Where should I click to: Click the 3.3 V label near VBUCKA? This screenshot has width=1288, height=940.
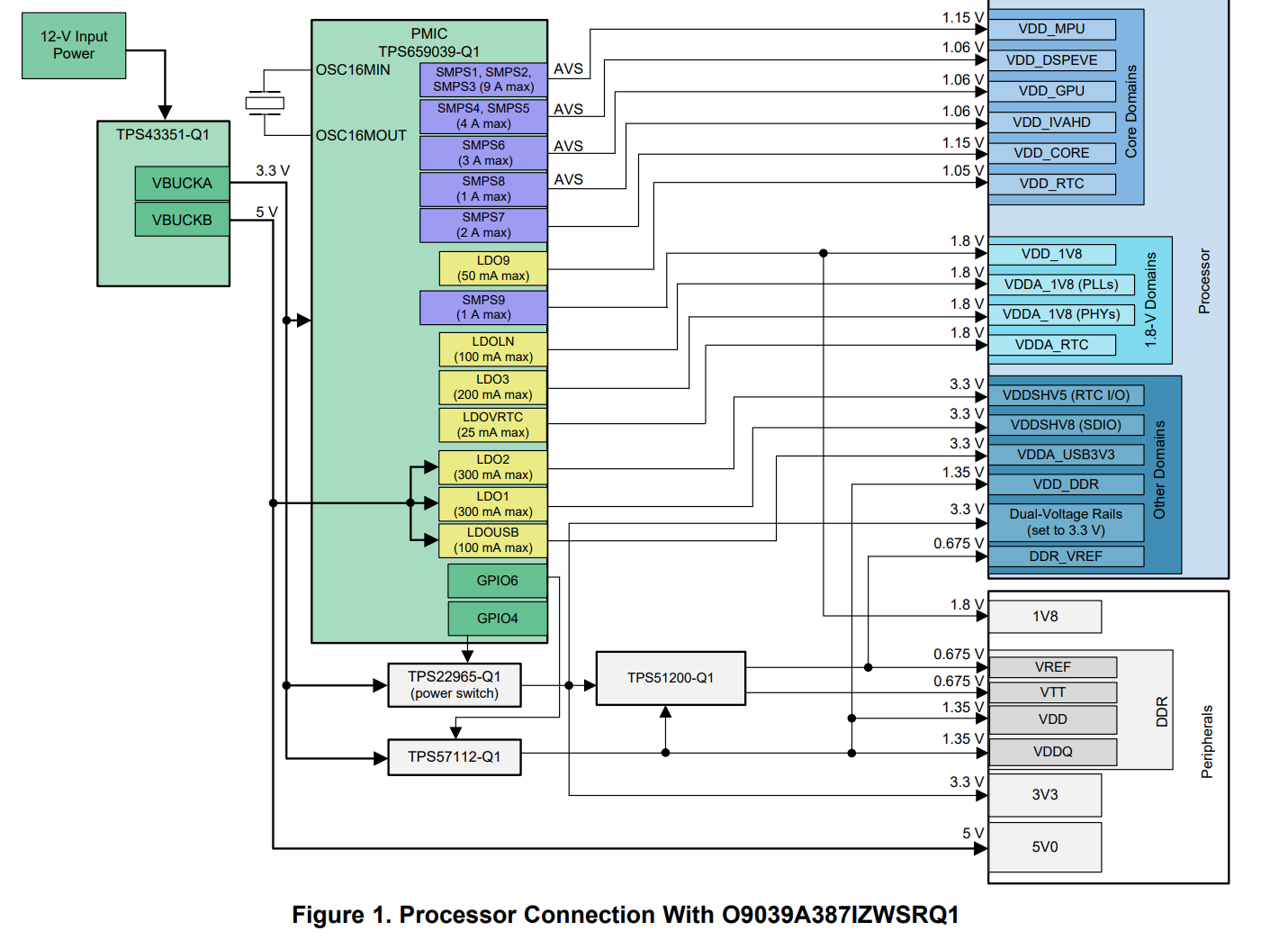(273, 171)
